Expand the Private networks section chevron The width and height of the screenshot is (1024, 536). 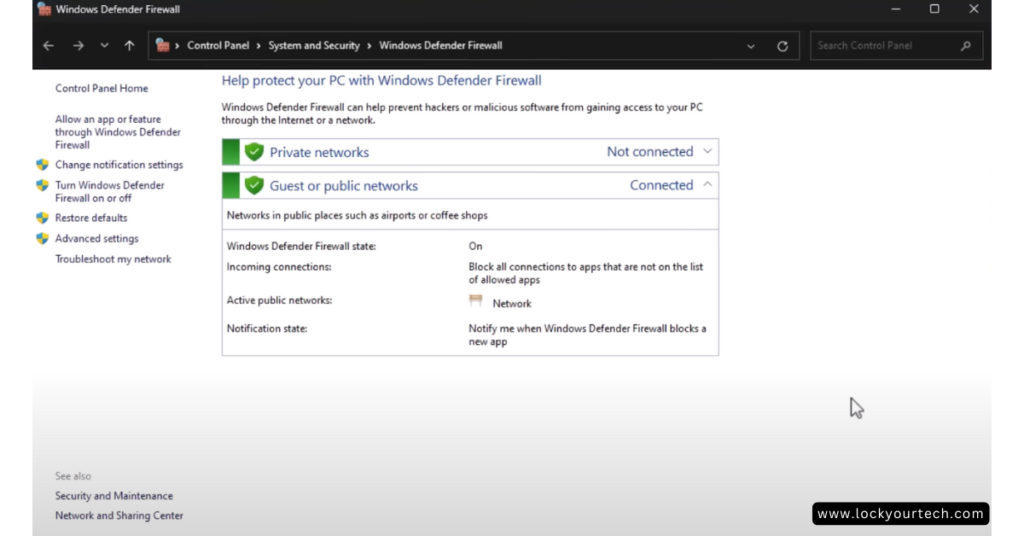(707, 151)
